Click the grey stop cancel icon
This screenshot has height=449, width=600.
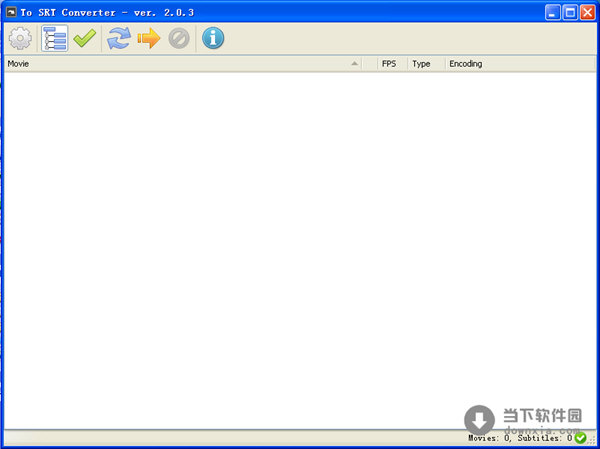179,38
